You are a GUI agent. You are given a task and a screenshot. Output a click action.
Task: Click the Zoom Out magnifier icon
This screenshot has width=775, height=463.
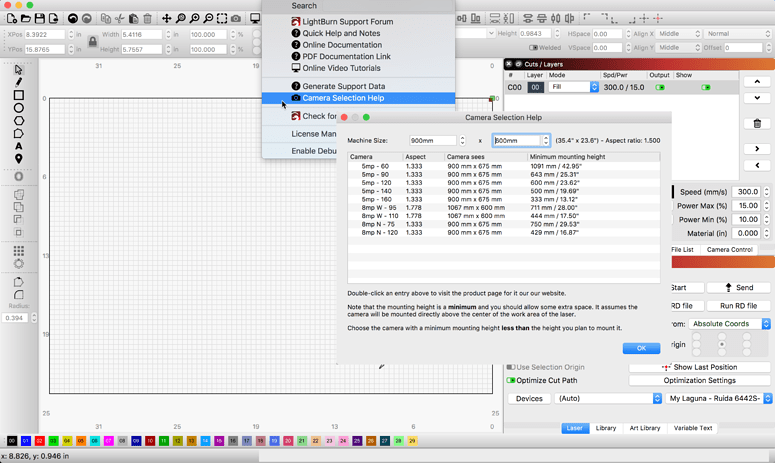(x=209, y=19)
